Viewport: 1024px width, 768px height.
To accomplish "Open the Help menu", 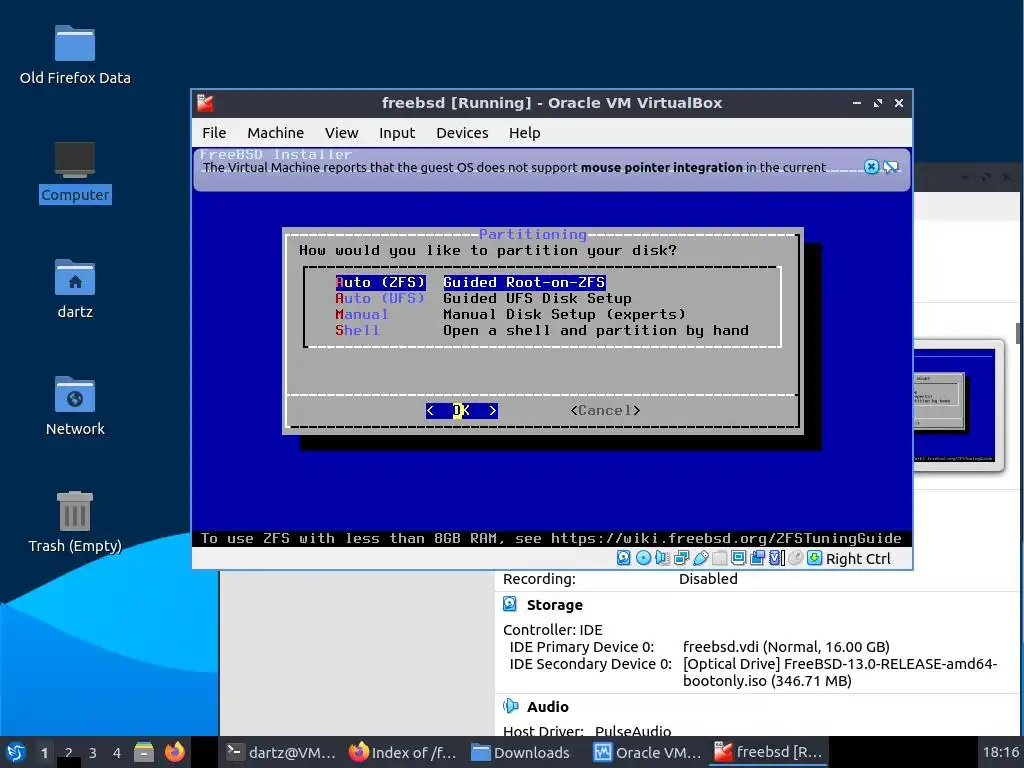I will pos(524,133).
